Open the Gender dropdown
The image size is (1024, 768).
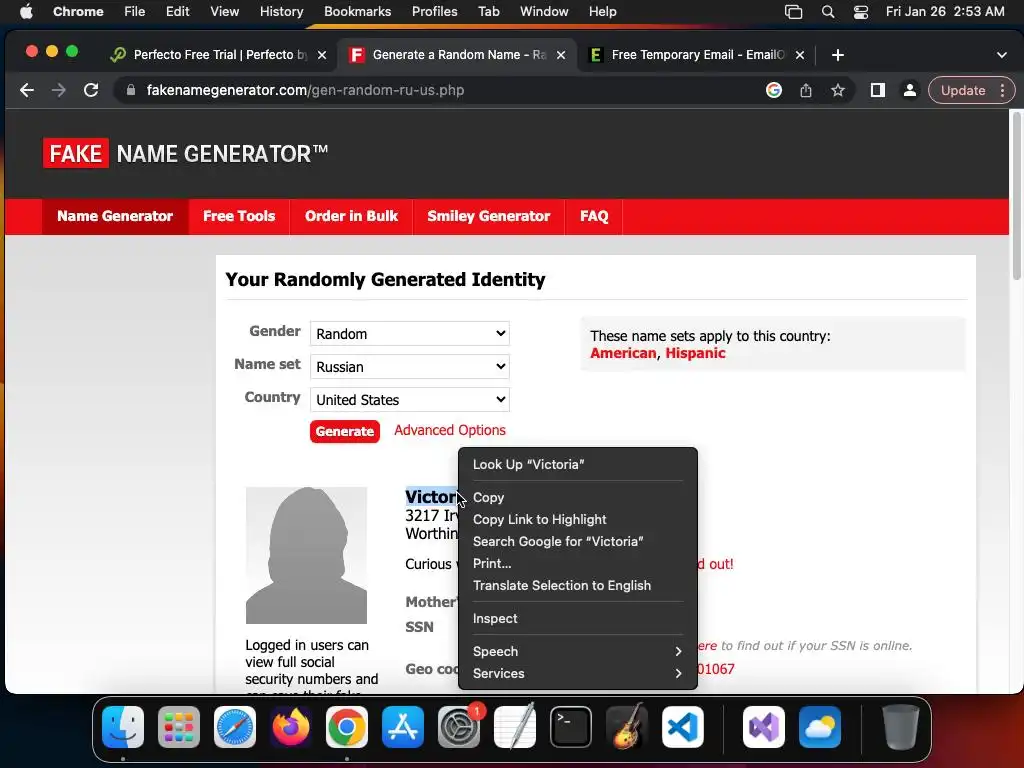coord(409,334)
